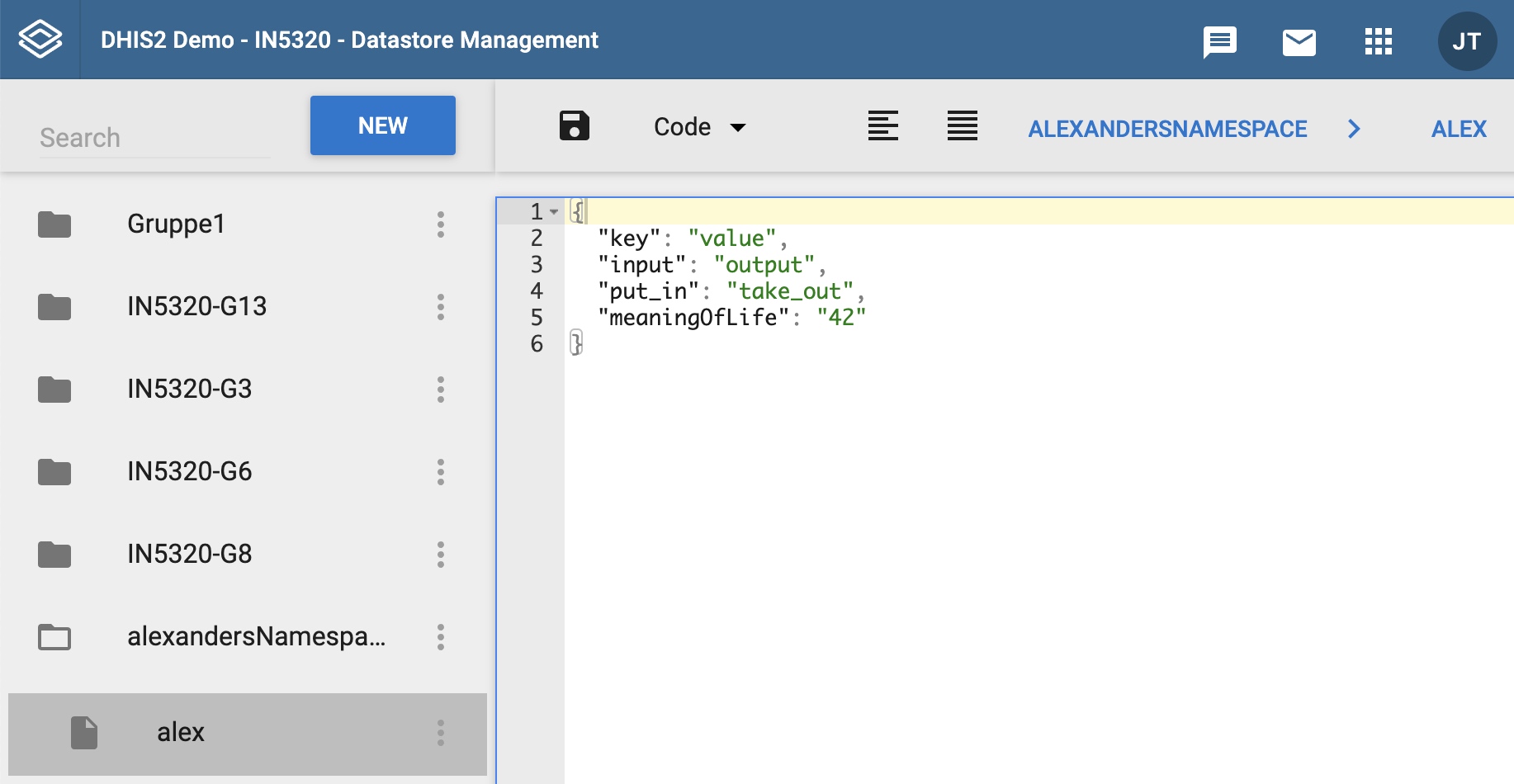Focus the Search input field
Screen dimensions: 1514x784
pyautogui.click(x=155, y=137)
